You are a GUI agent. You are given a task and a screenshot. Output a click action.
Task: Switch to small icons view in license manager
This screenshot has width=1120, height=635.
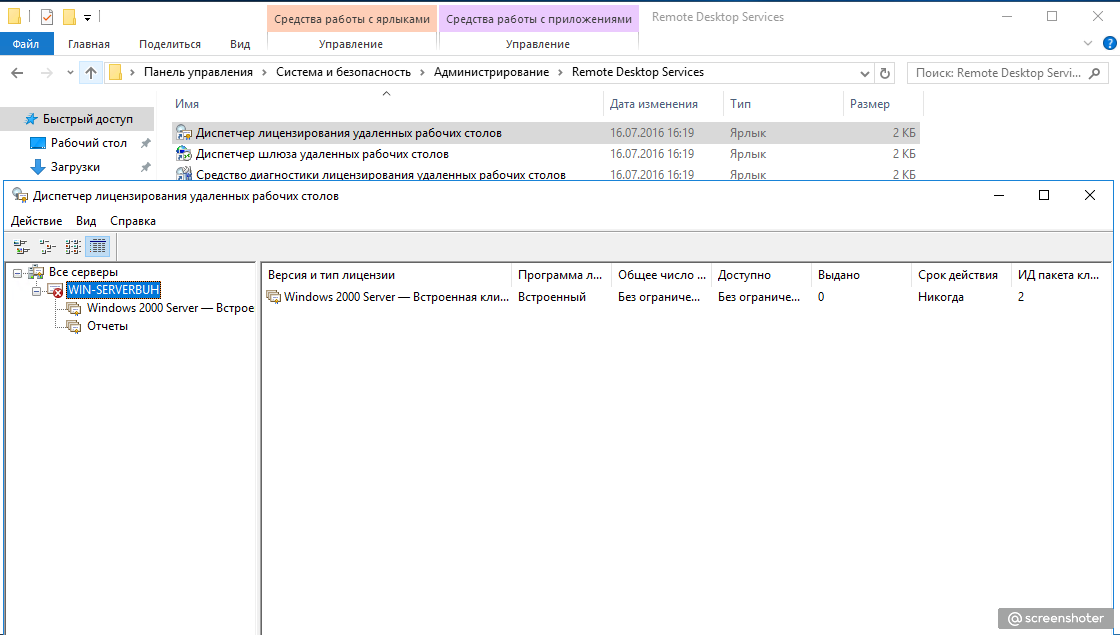(x=47, y=247)
